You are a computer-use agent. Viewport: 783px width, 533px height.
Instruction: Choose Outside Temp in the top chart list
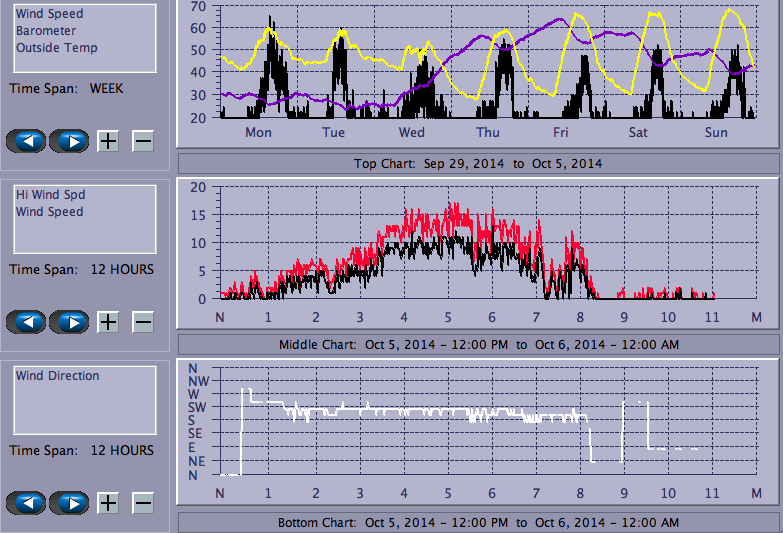point(56,47)
